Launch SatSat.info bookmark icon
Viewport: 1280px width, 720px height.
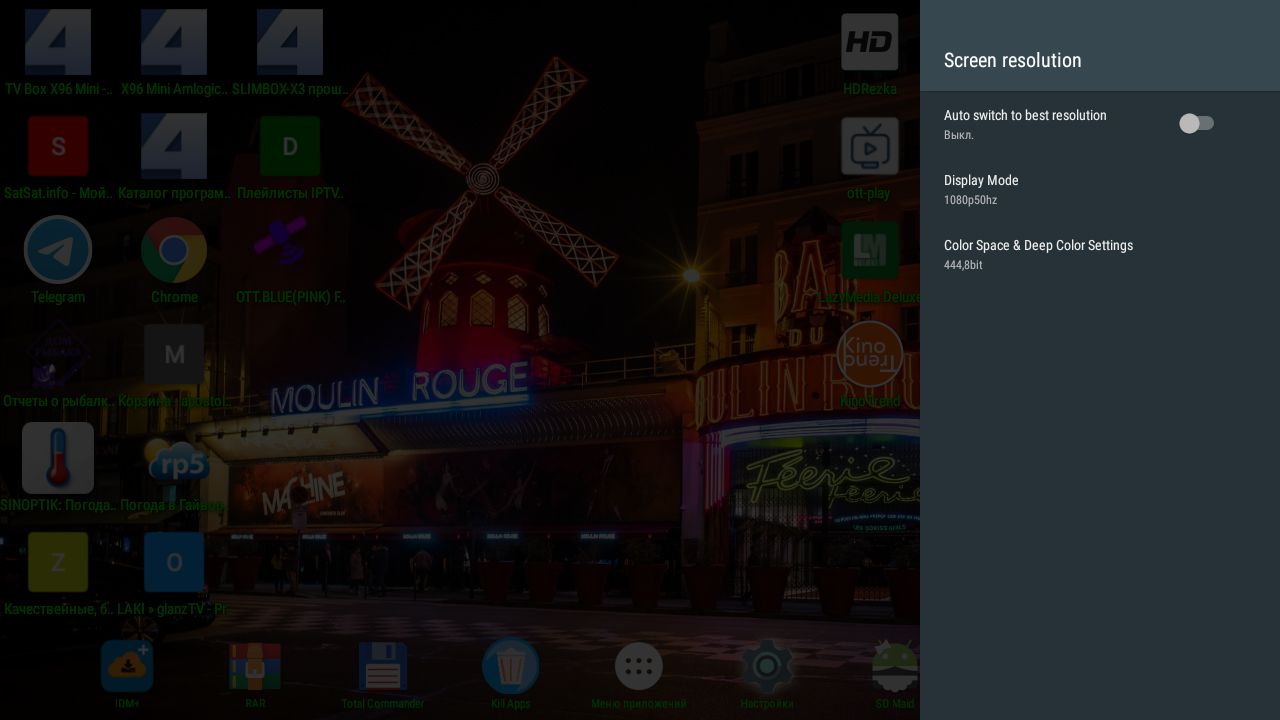tap(58, 146)
